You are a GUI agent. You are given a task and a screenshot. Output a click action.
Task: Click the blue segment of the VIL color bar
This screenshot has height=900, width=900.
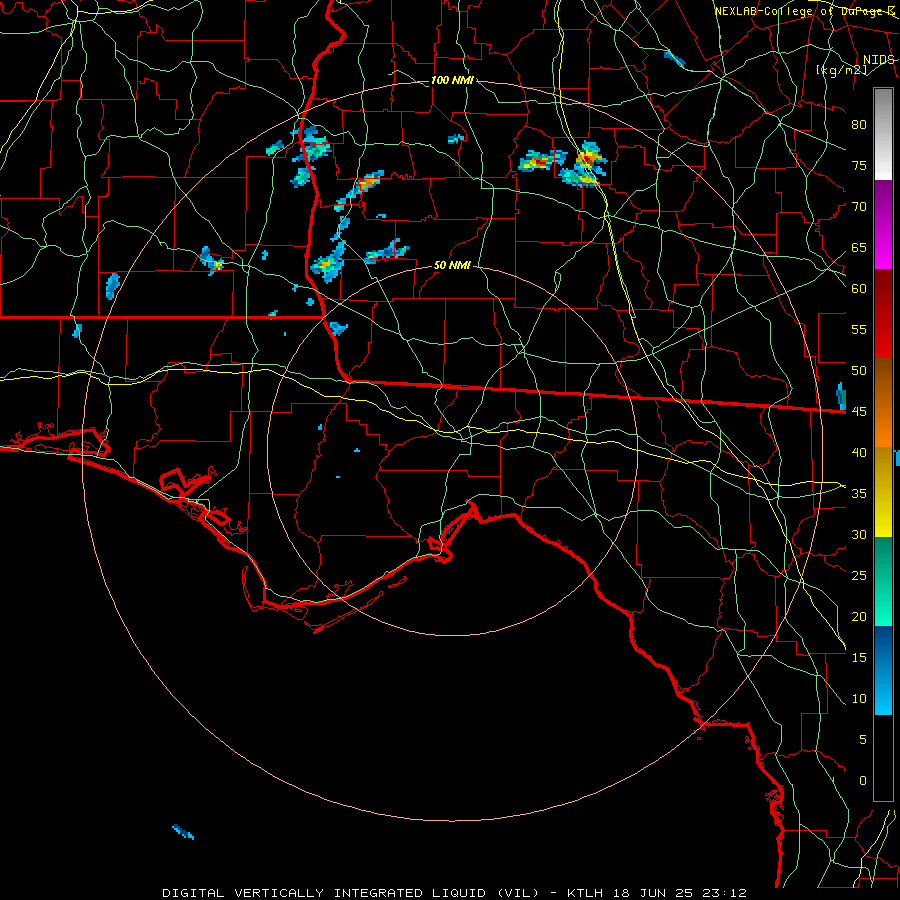(883, 670)
